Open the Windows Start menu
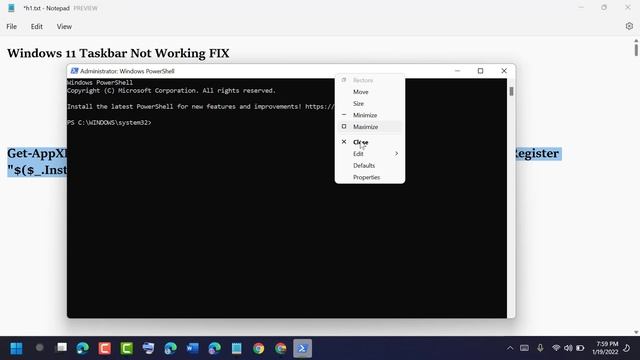Viewport: 640px width, 360px height. point(16,348)
